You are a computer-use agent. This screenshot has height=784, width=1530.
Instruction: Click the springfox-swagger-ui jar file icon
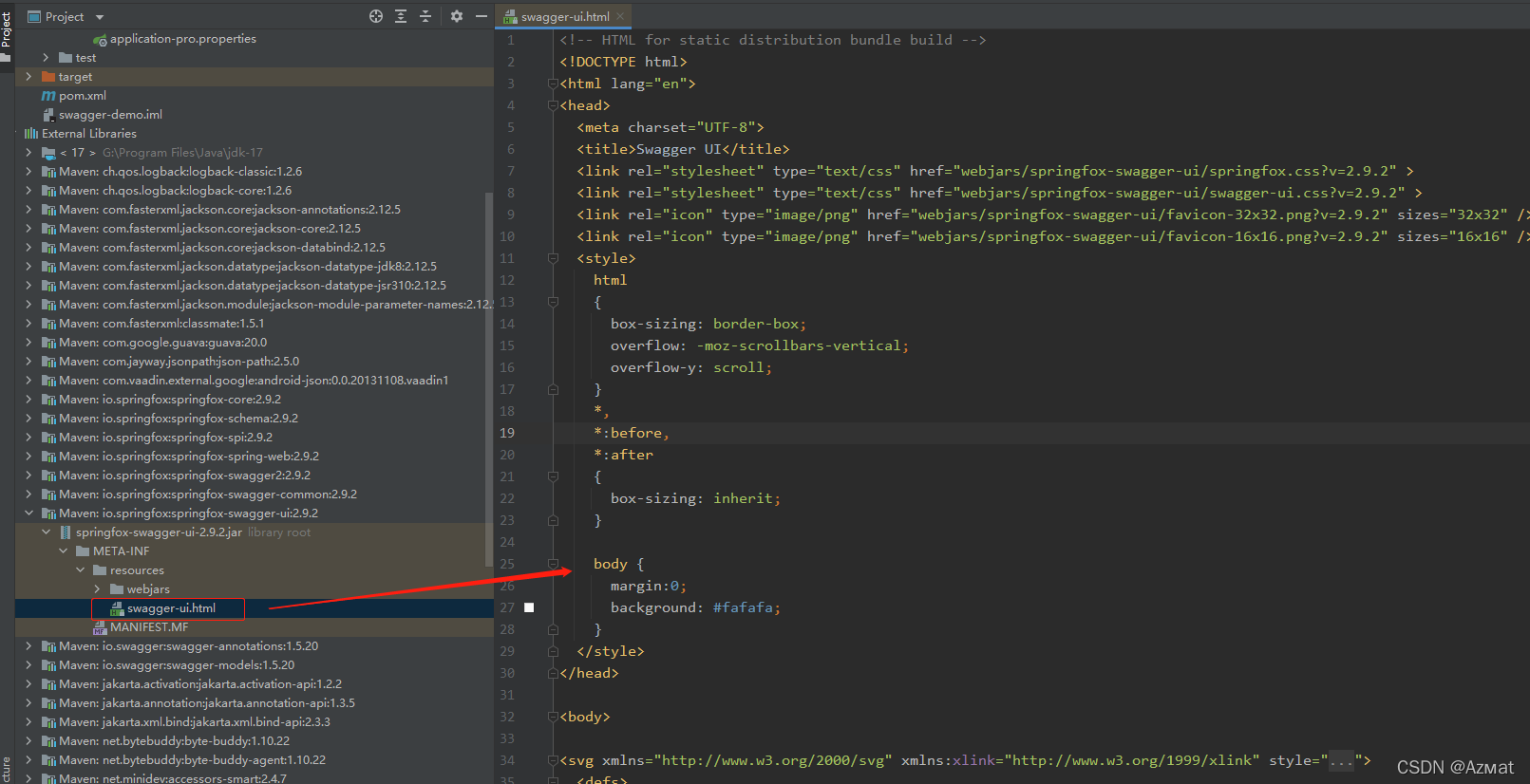pos(66,532)
